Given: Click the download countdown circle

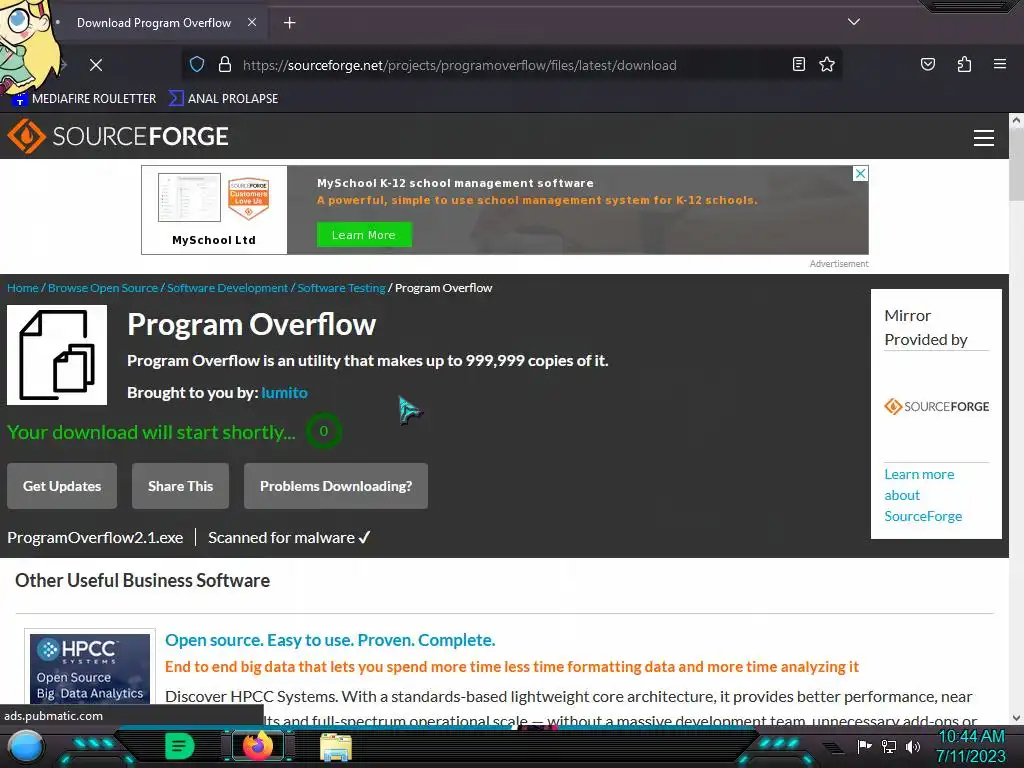Looking at the screenshot, I should pos(323,431).
